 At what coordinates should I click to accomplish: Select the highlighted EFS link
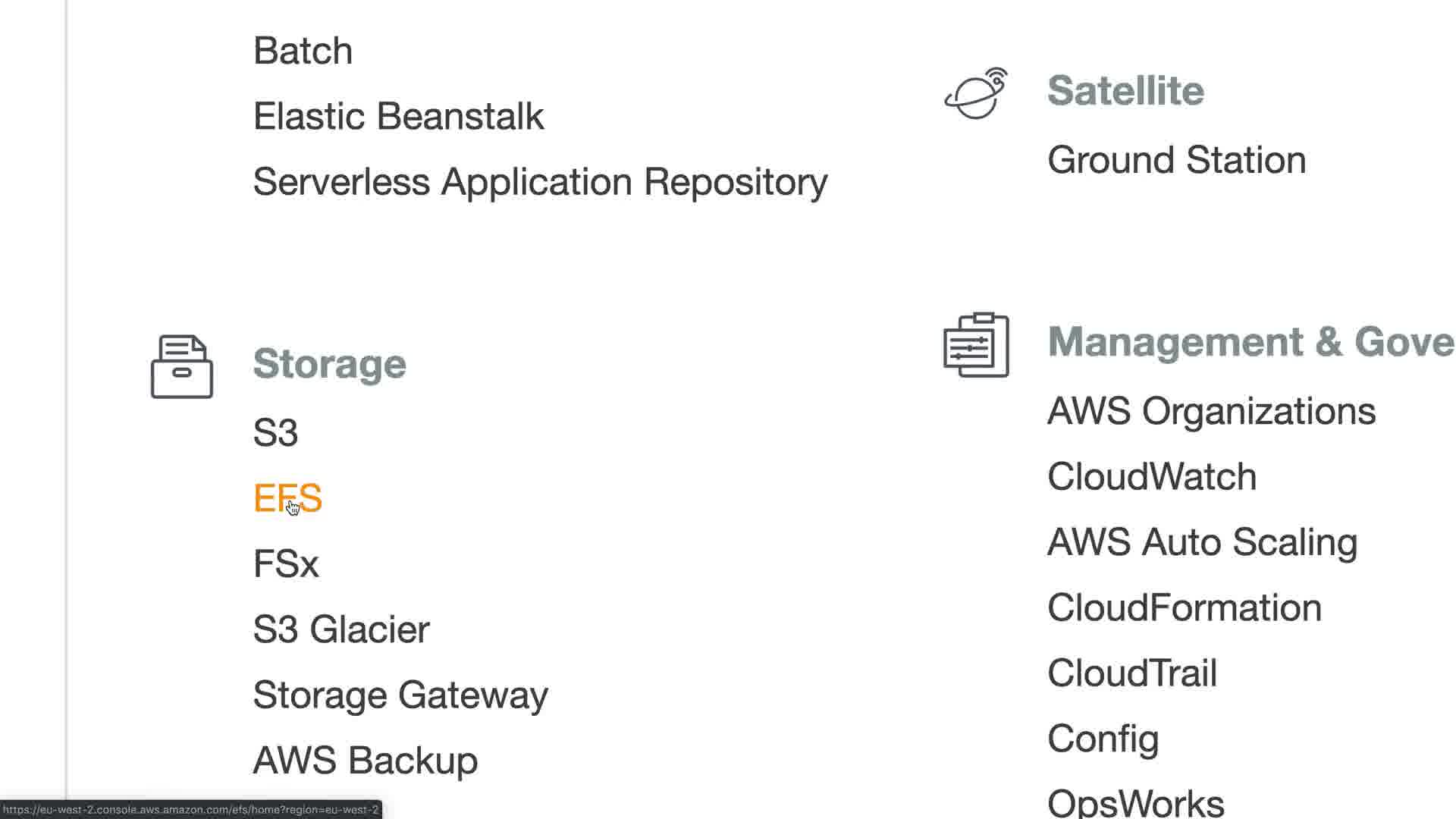(287, 498)
